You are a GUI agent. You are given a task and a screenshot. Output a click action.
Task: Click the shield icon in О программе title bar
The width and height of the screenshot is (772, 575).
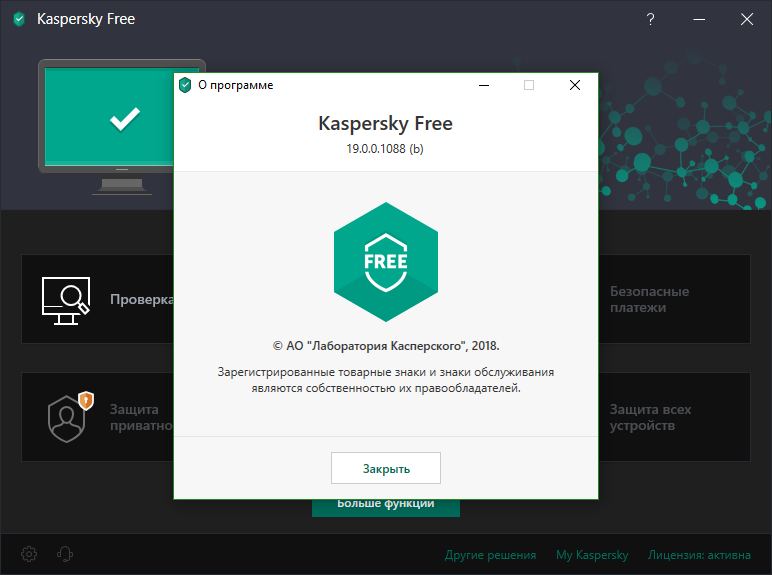(x=185, y=85)
